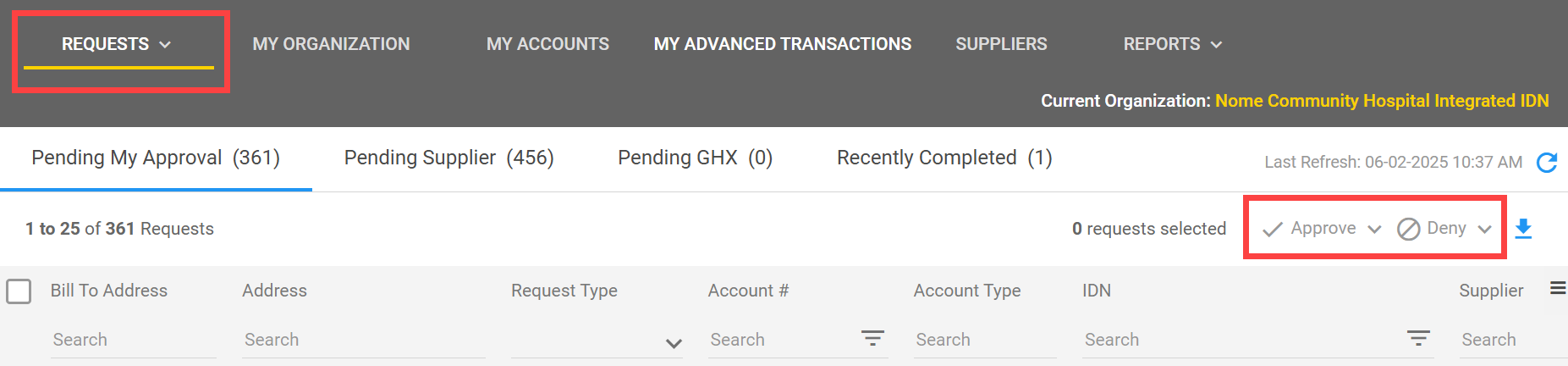The height and width of the screenshot is (366, 1568).
Task: Open the column menu hamburger icon
Action: 1557,289
